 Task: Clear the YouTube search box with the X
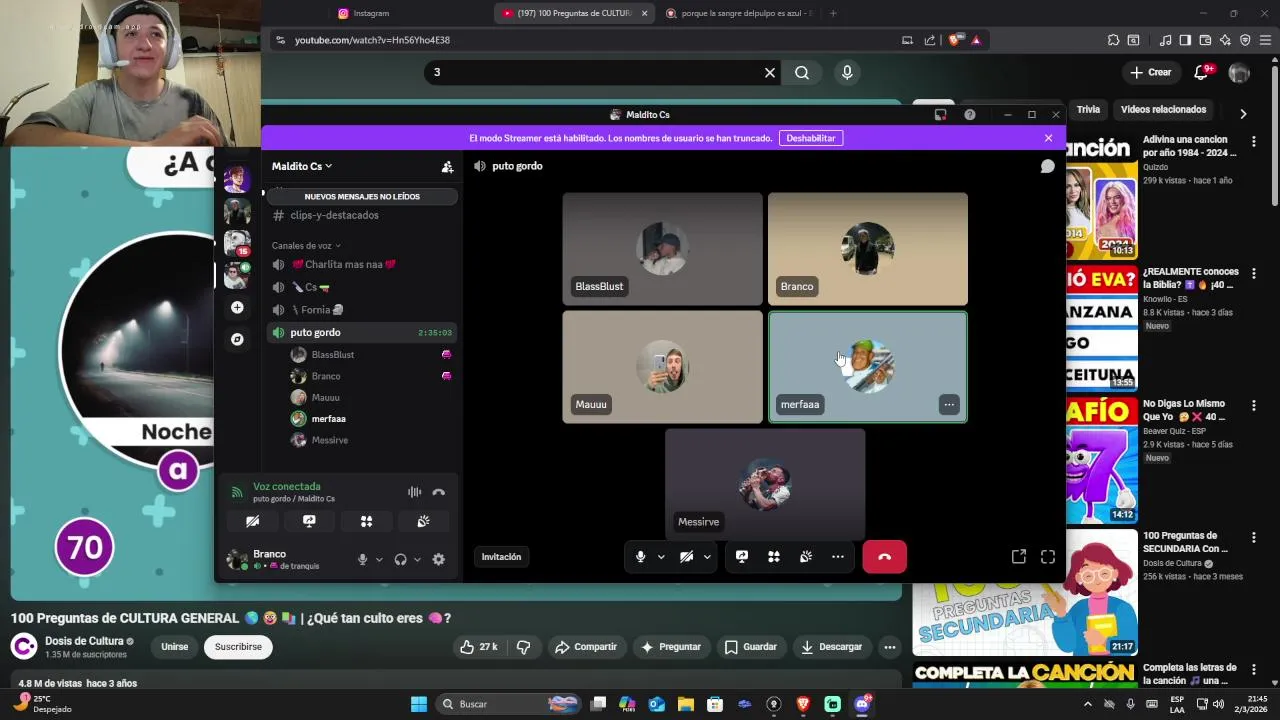coord(770,72)
